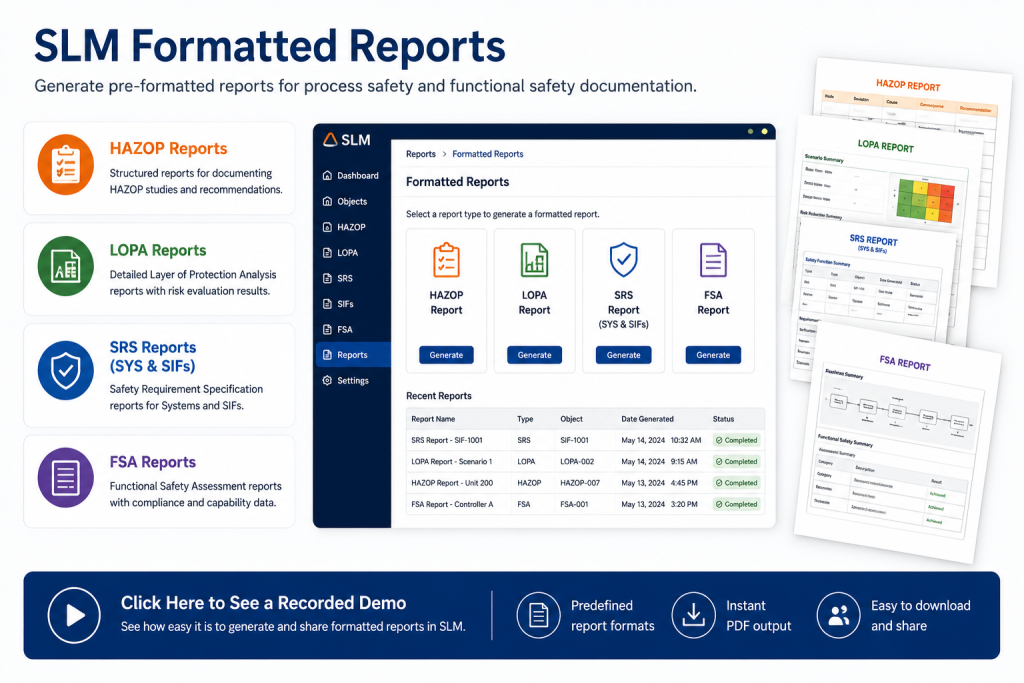Open the FSA REPORT preview page thumbnail
Image resolution: width=1024 pixels, height=683 pixels.
coord(898,443)
